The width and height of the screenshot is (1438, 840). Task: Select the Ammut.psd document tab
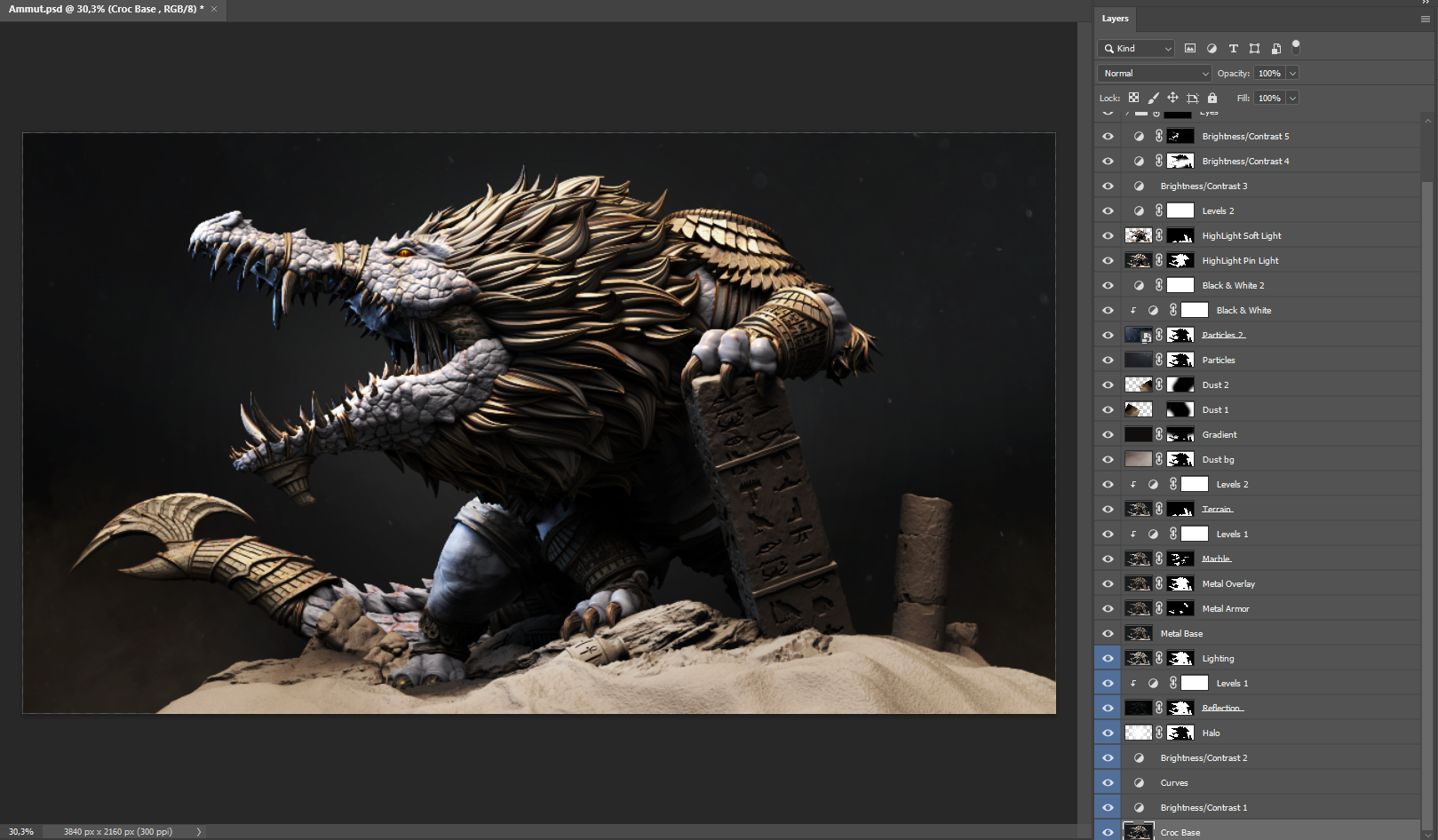106,9
